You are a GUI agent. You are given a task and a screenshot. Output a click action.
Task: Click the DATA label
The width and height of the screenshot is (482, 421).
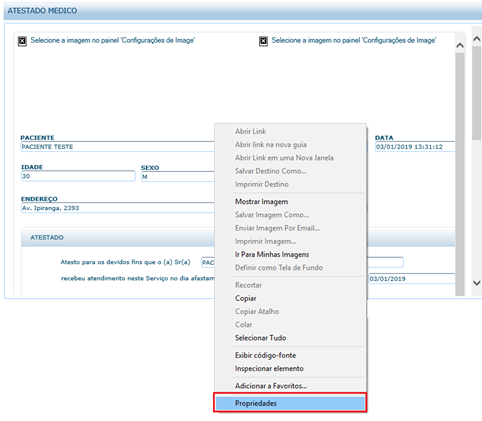pyautogui.click(x=384, y=138)
